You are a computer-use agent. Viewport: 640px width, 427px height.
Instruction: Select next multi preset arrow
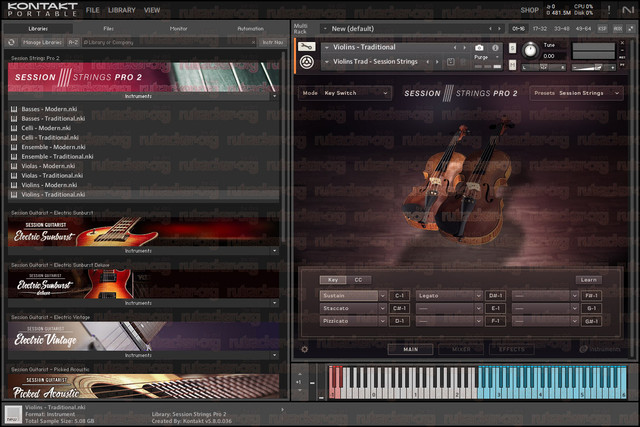[499, 29]
